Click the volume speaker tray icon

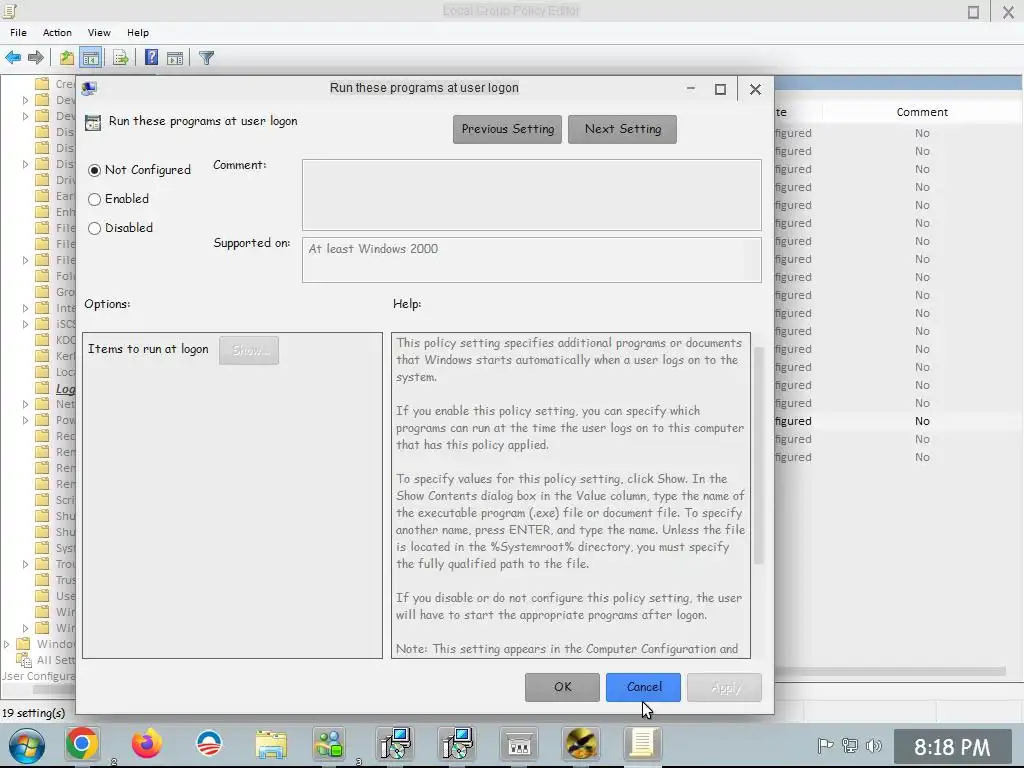[873, 745]
